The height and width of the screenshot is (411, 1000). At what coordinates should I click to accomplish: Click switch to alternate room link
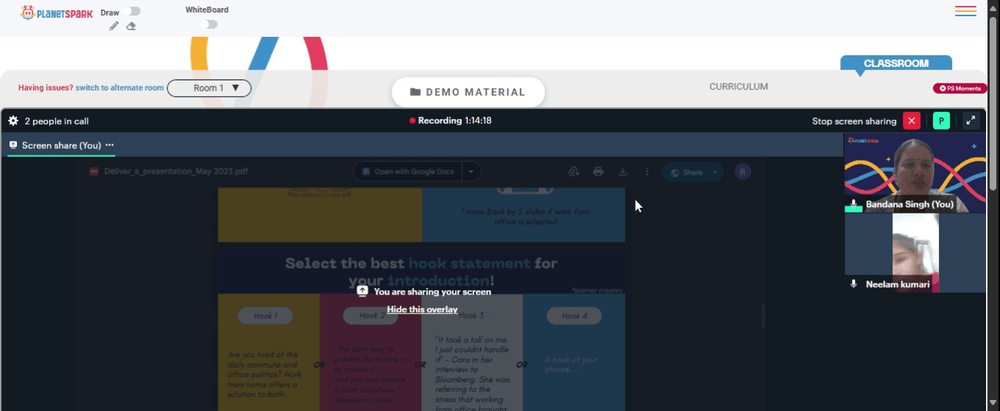120,88
